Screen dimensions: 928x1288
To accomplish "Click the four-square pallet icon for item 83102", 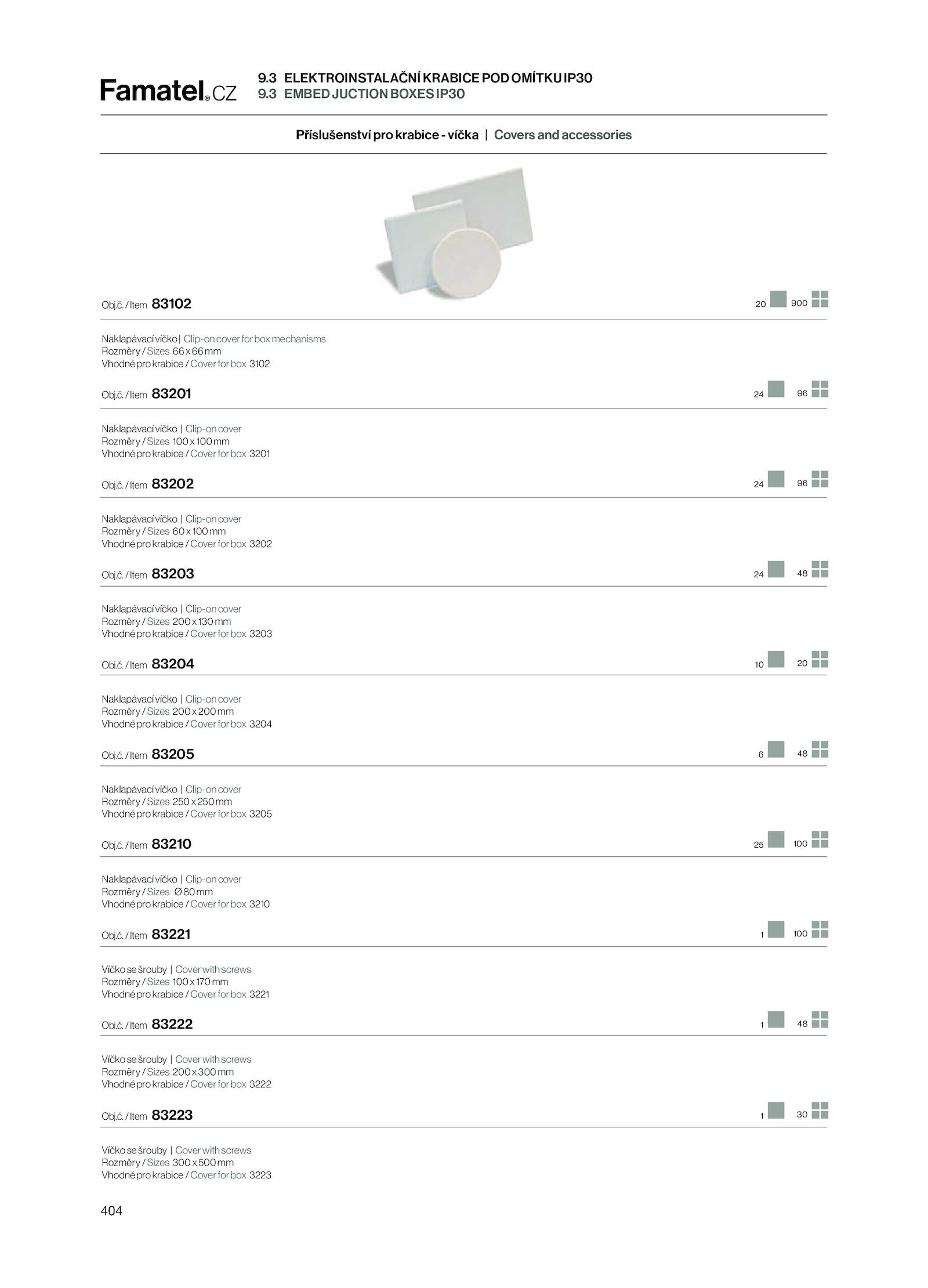I will point(820,299).
